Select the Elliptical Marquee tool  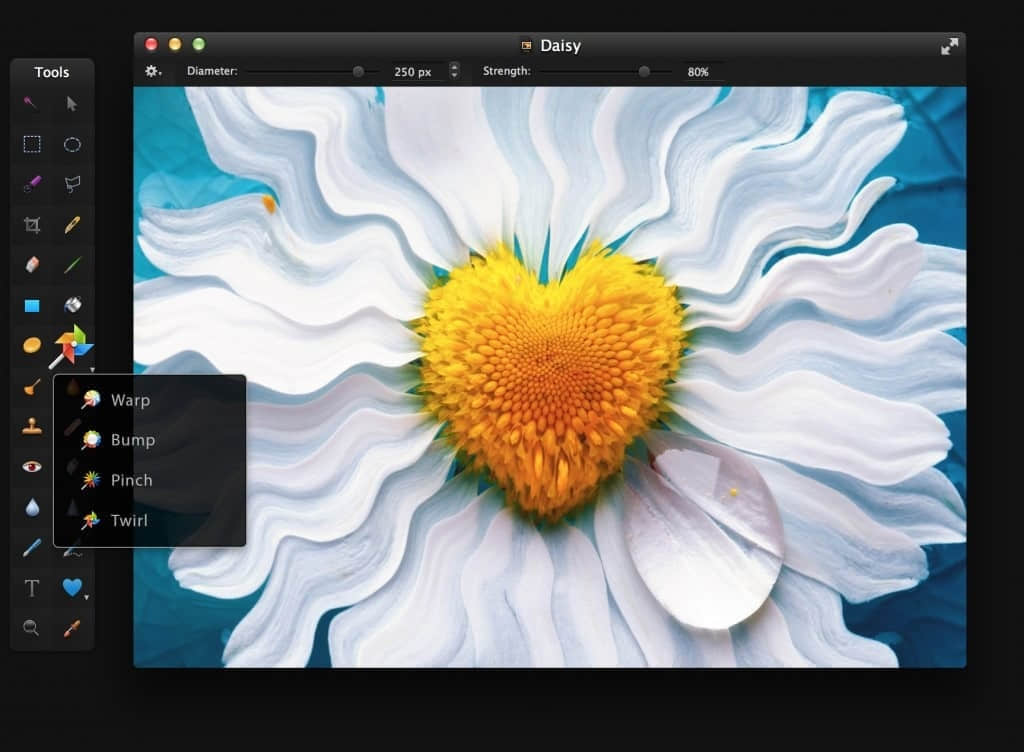point(72,144)
